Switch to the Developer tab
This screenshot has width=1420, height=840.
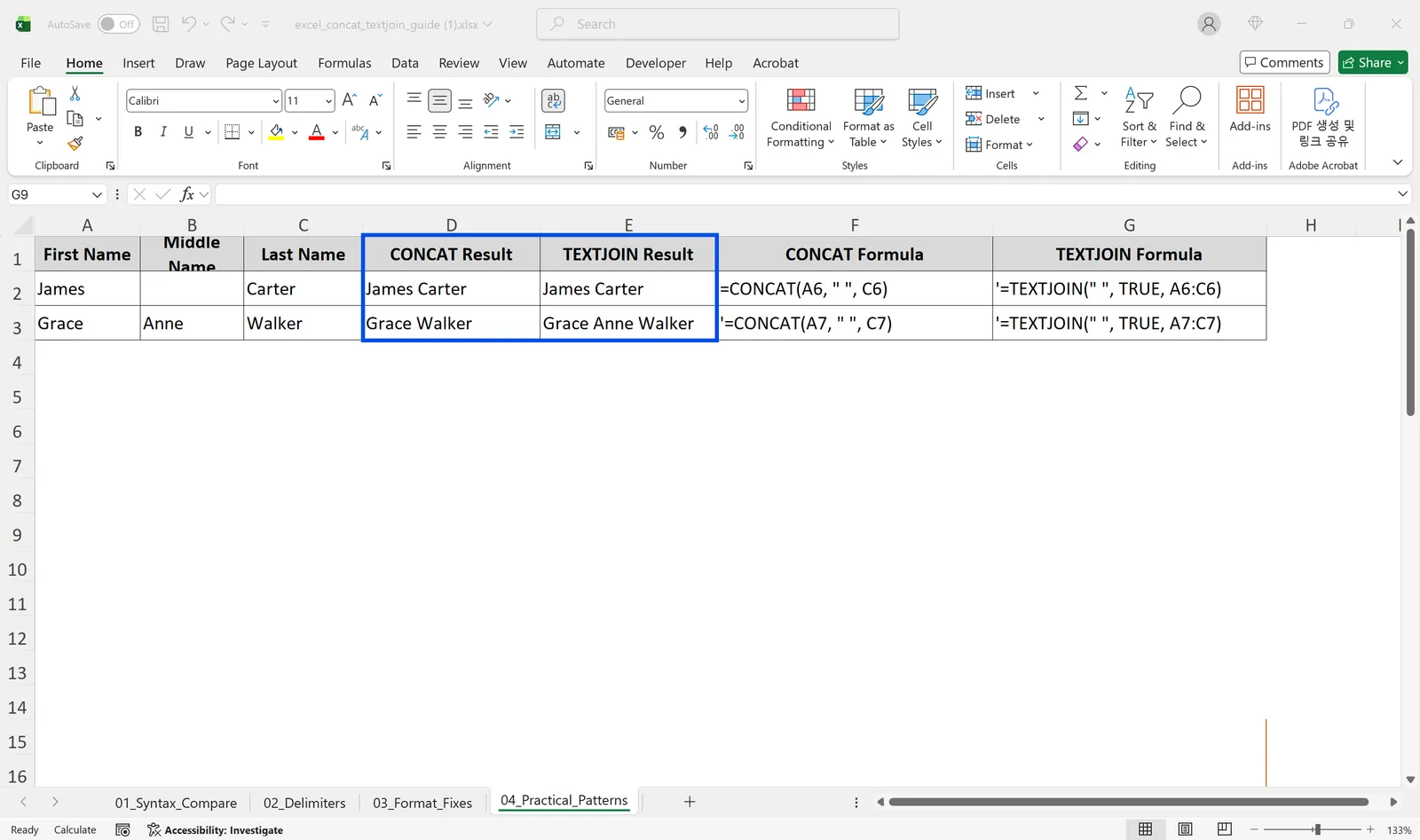(x=655, y=63)
